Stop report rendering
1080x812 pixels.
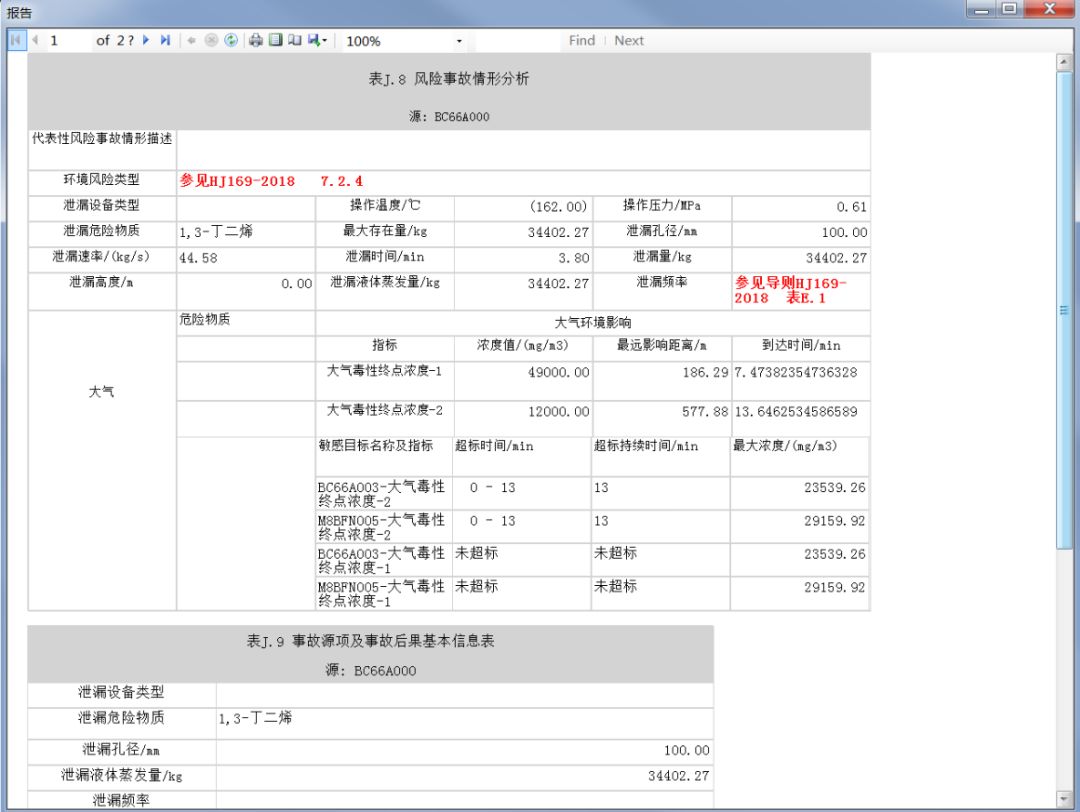coord(211,41)
